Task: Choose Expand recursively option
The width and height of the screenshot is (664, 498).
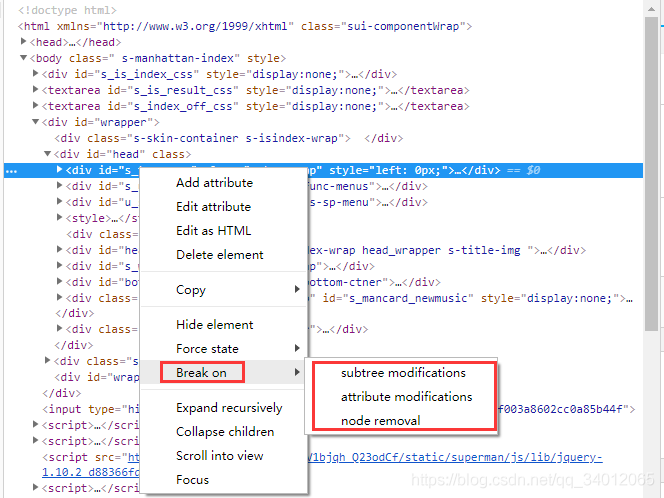Action: (229, 408)
